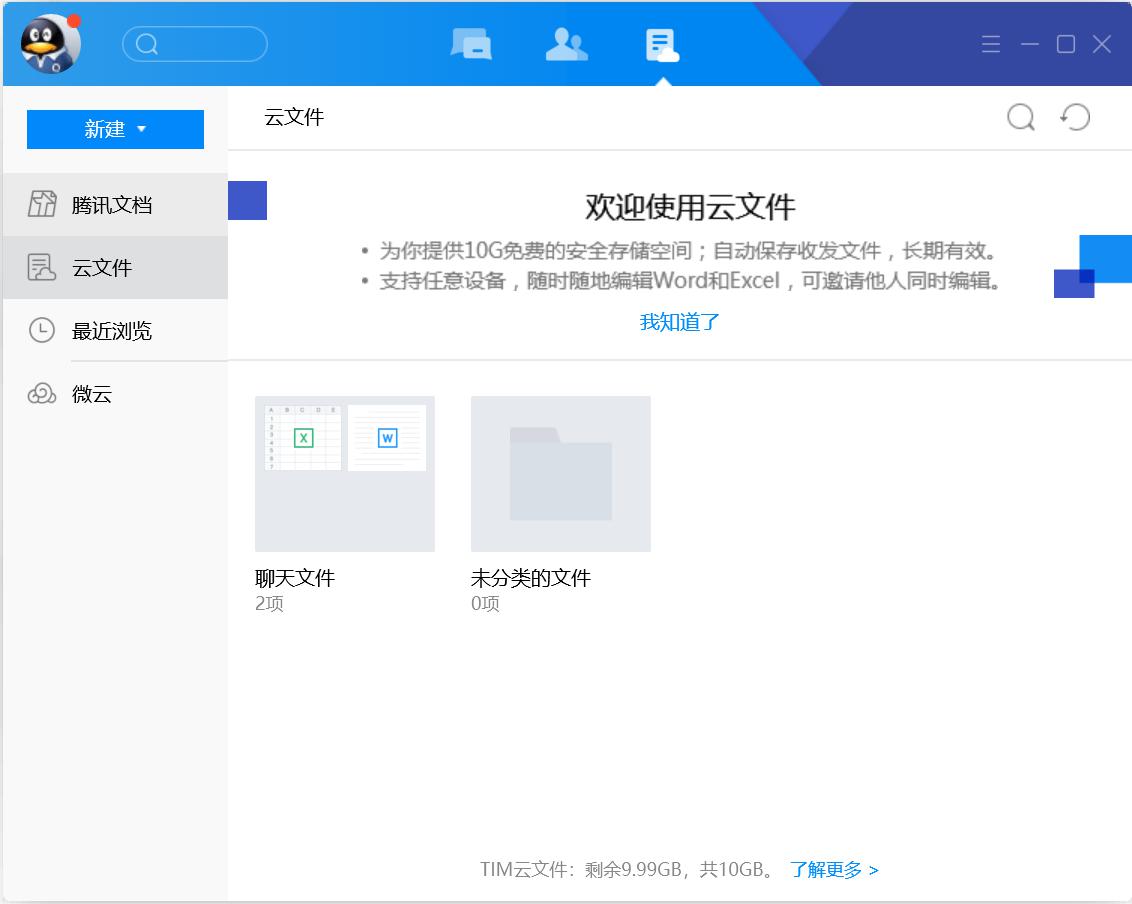The width and height of the screenshot is (1132, 904).
Task: Go to 最近浏览 in the sidebar
Action: [112, 331]
